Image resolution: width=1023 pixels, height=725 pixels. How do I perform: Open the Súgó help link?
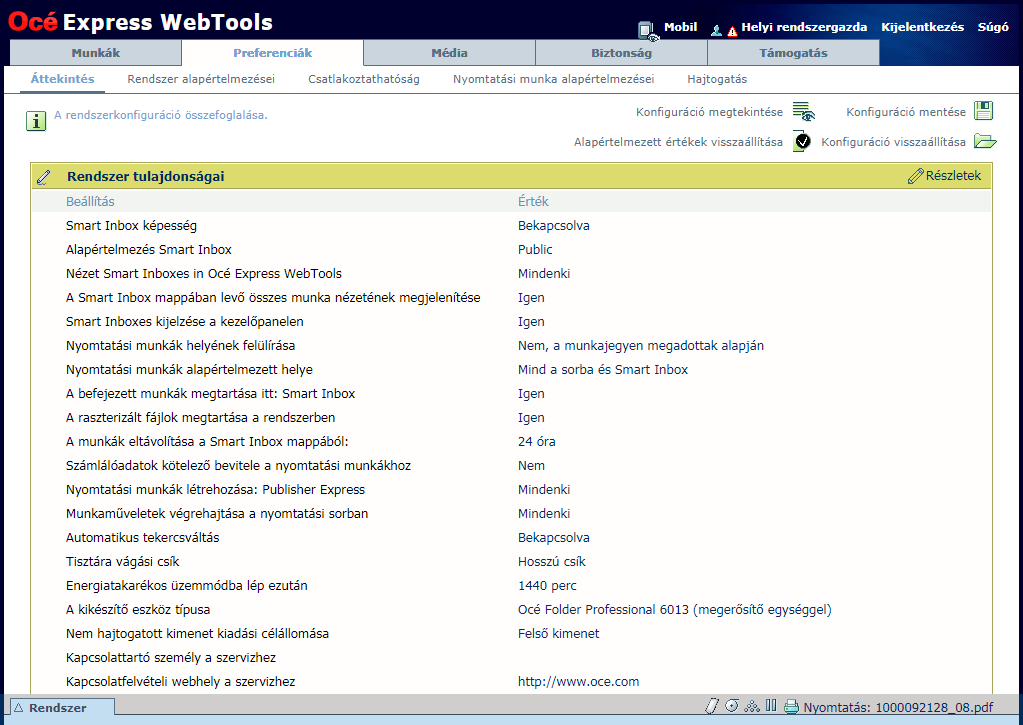[x=993, y=27]
